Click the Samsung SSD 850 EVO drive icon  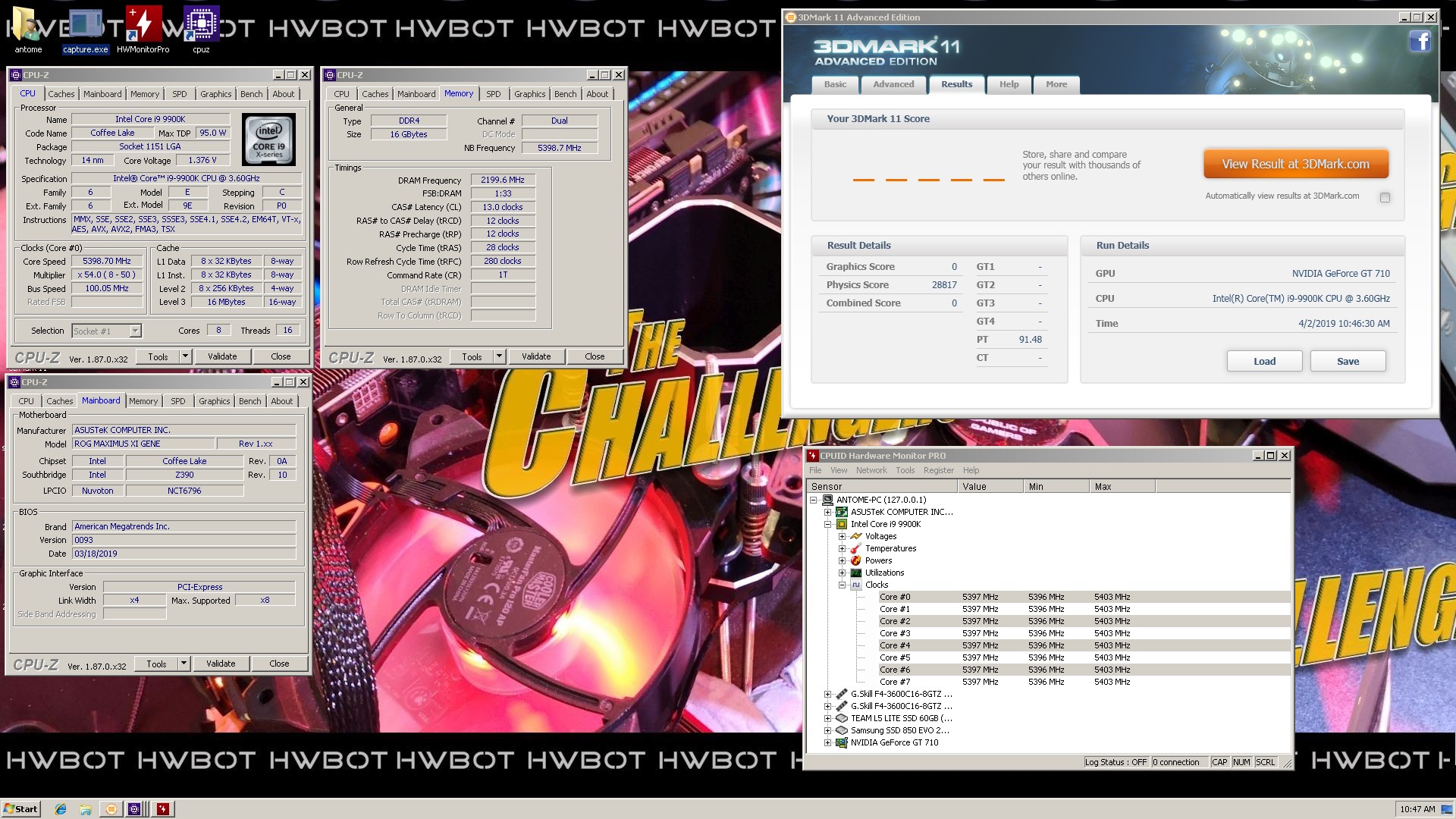(842, 730)
